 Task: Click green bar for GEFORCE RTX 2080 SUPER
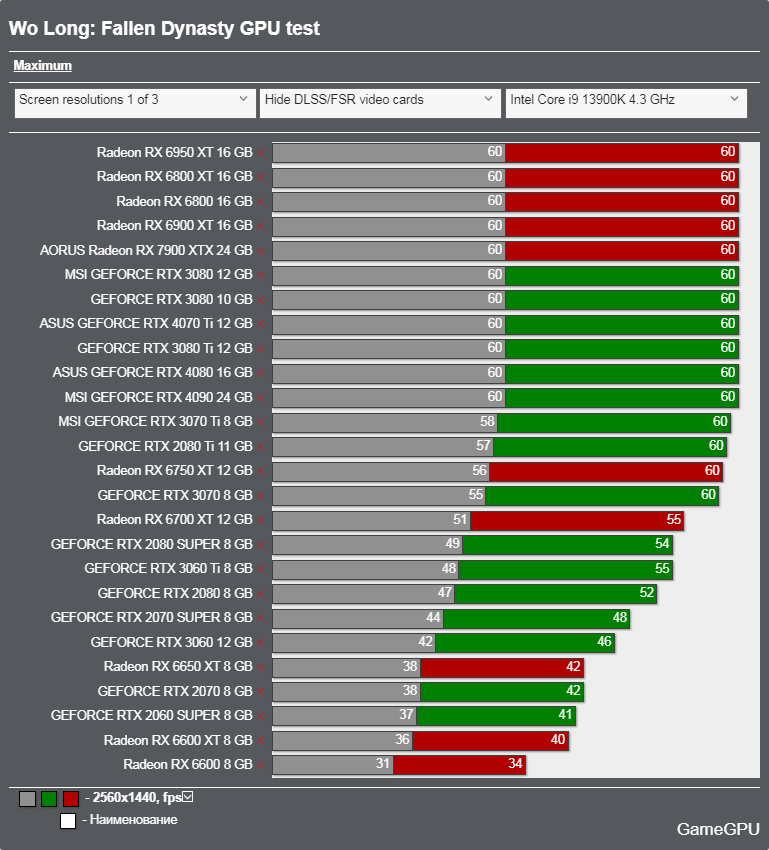click(x=567, y=545)
